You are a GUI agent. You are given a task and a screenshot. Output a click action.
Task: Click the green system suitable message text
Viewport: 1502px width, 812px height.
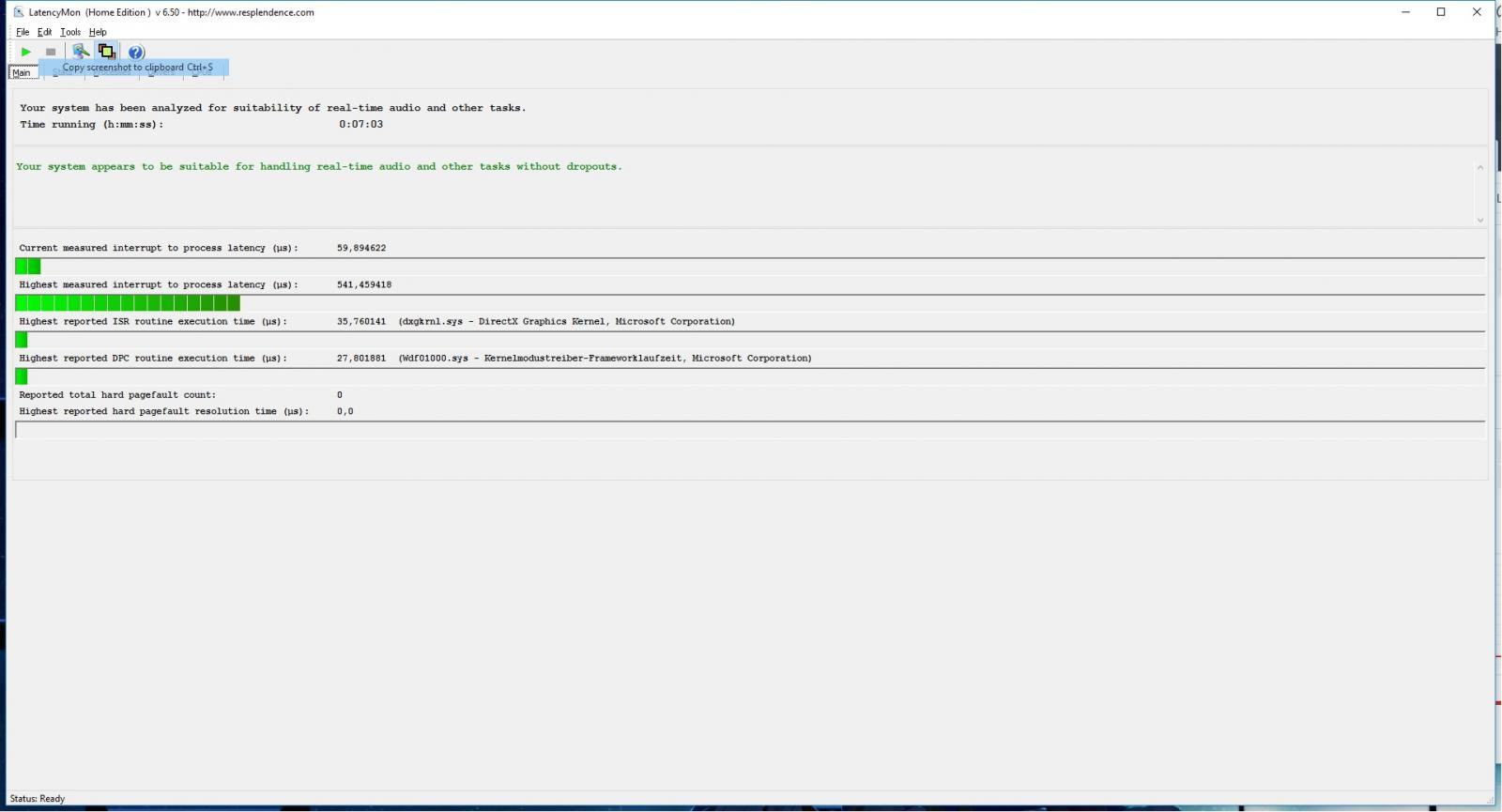tap(319, 166)
